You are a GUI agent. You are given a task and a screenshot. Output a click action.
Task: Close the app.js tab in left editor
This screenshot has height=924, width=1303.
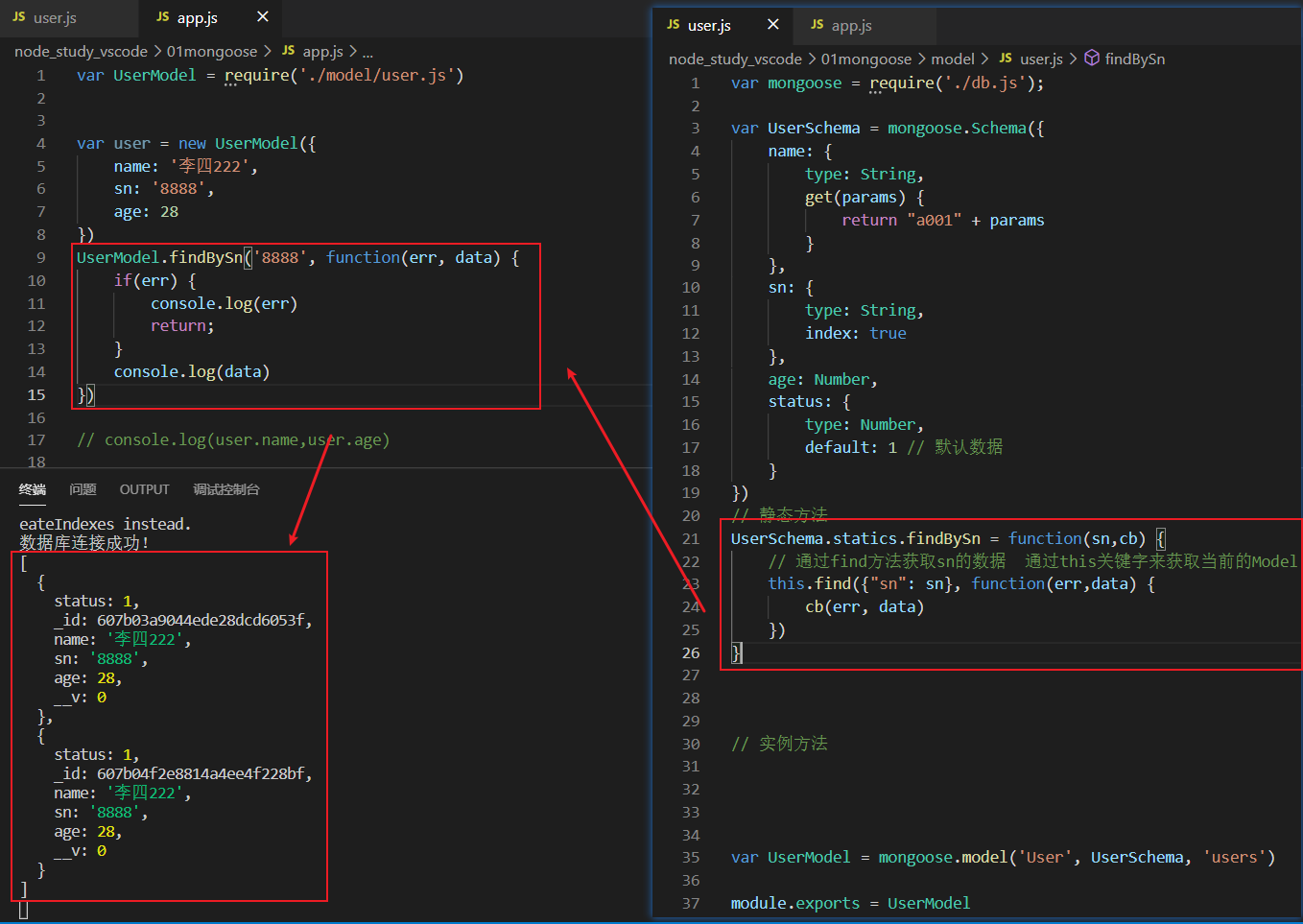[263, 17]
